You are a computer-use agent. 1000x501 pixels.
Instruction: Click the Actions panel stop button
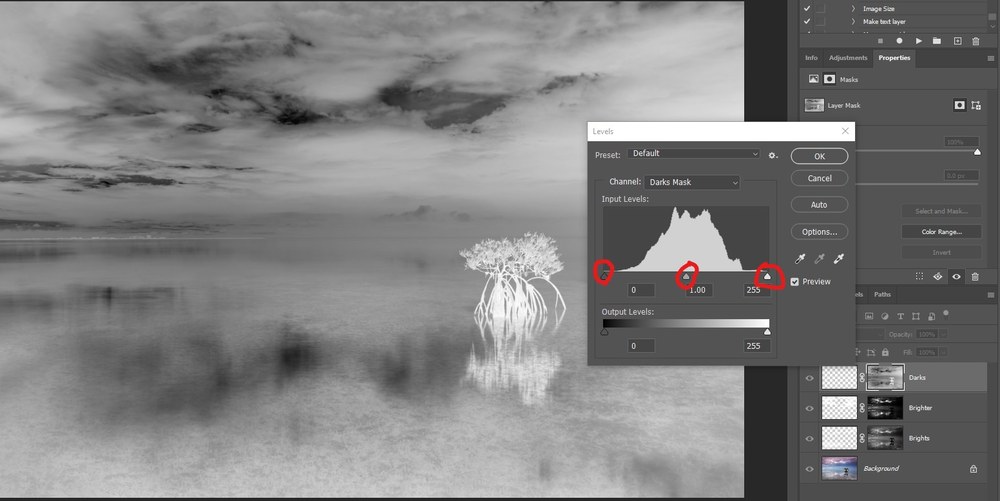coord(881,41)
